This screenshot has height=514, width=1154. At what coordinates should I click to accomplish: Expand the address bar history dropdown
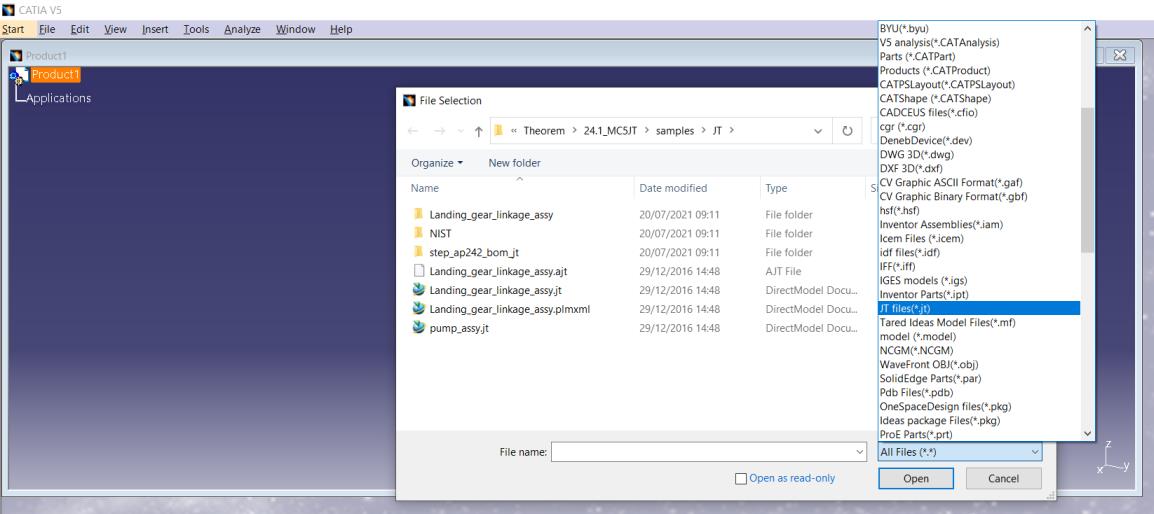[818, 131]
